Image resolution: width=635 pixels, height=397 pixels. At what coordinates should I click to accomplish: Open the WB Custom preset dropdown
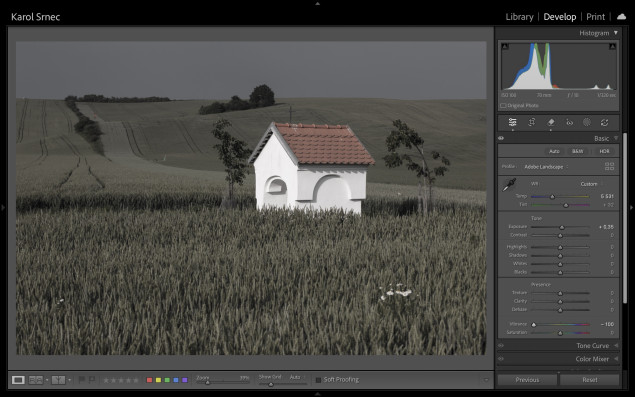[591, 184]
